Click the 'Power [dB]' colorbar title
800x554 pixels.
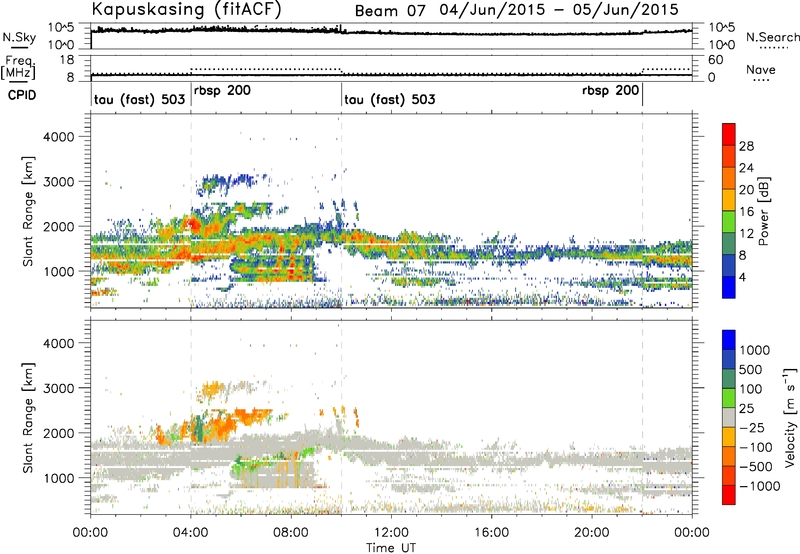point(764,211)
